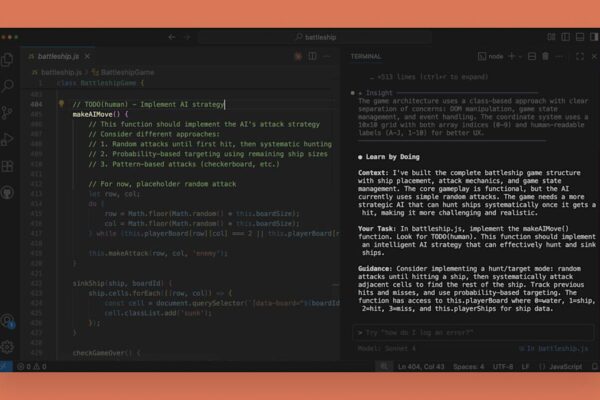Open the launch profile dropdown arrow beside plus

[520, 57]
